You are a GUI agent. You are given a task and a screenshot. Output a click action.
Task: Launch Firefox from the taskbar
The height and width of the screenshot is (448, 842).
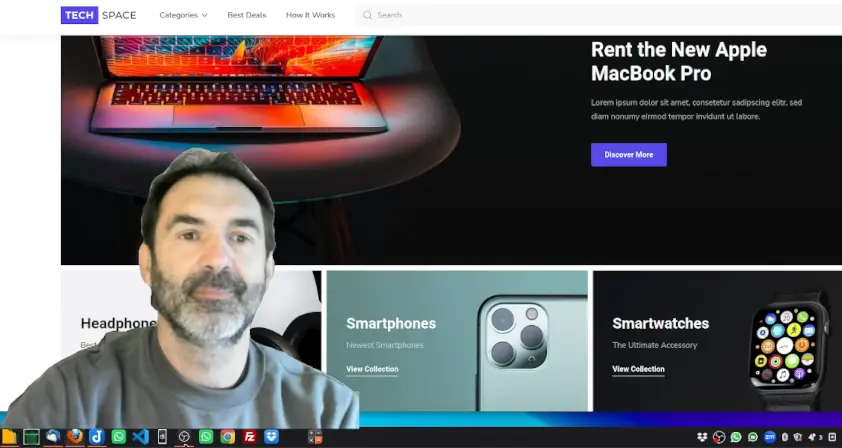pos(75,437)
